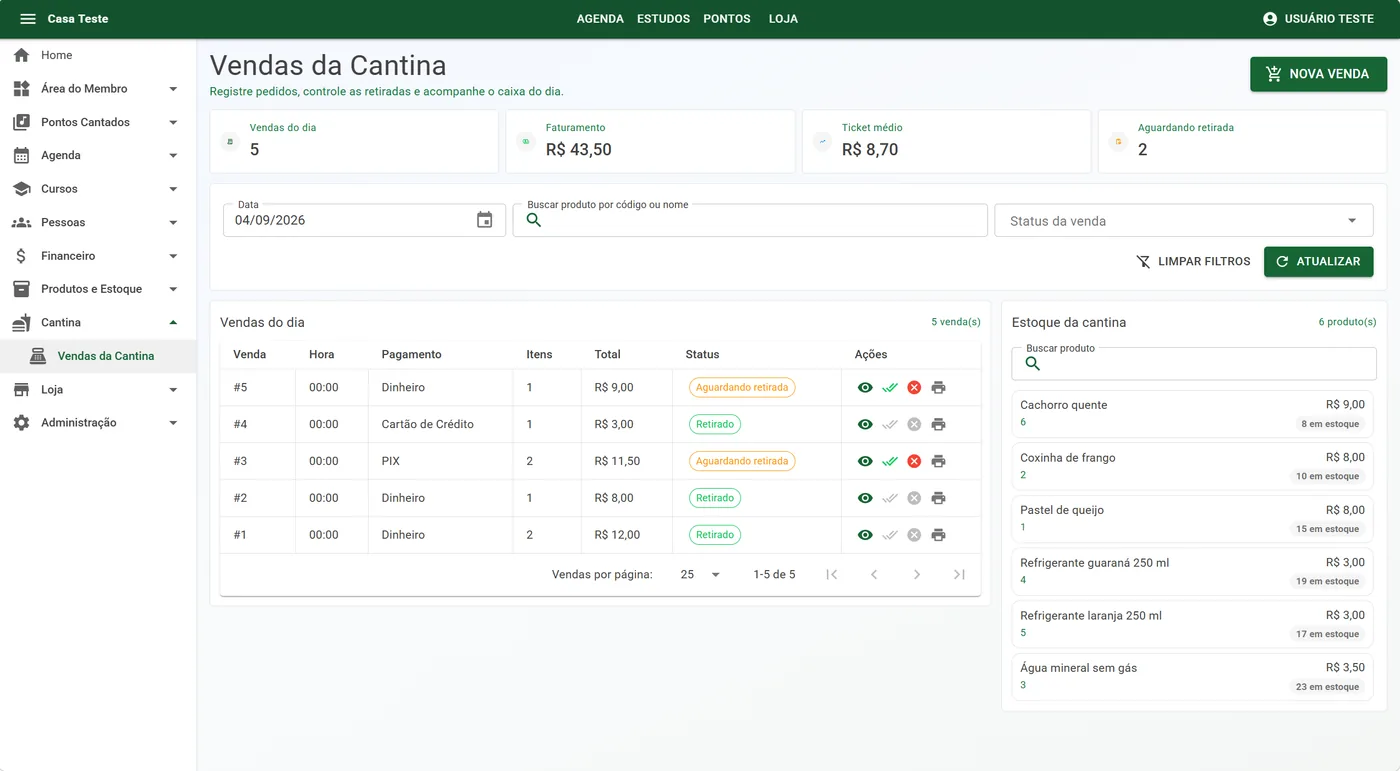1400x771 pixels.
Task: View details of sale #2
Action: click(x=865, y=498)
